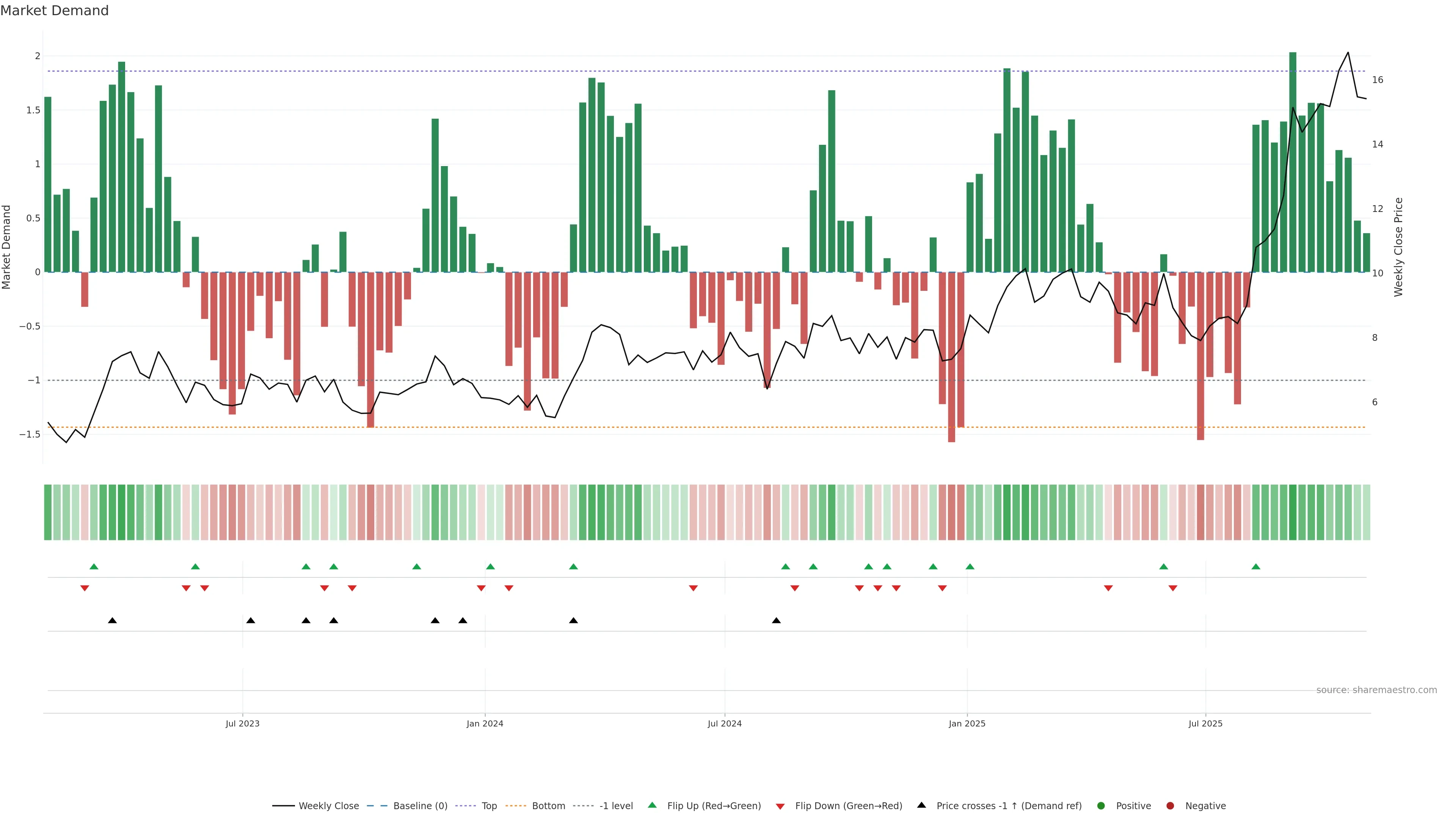Click the red Flip Down legend triangle

coord(780,806)
